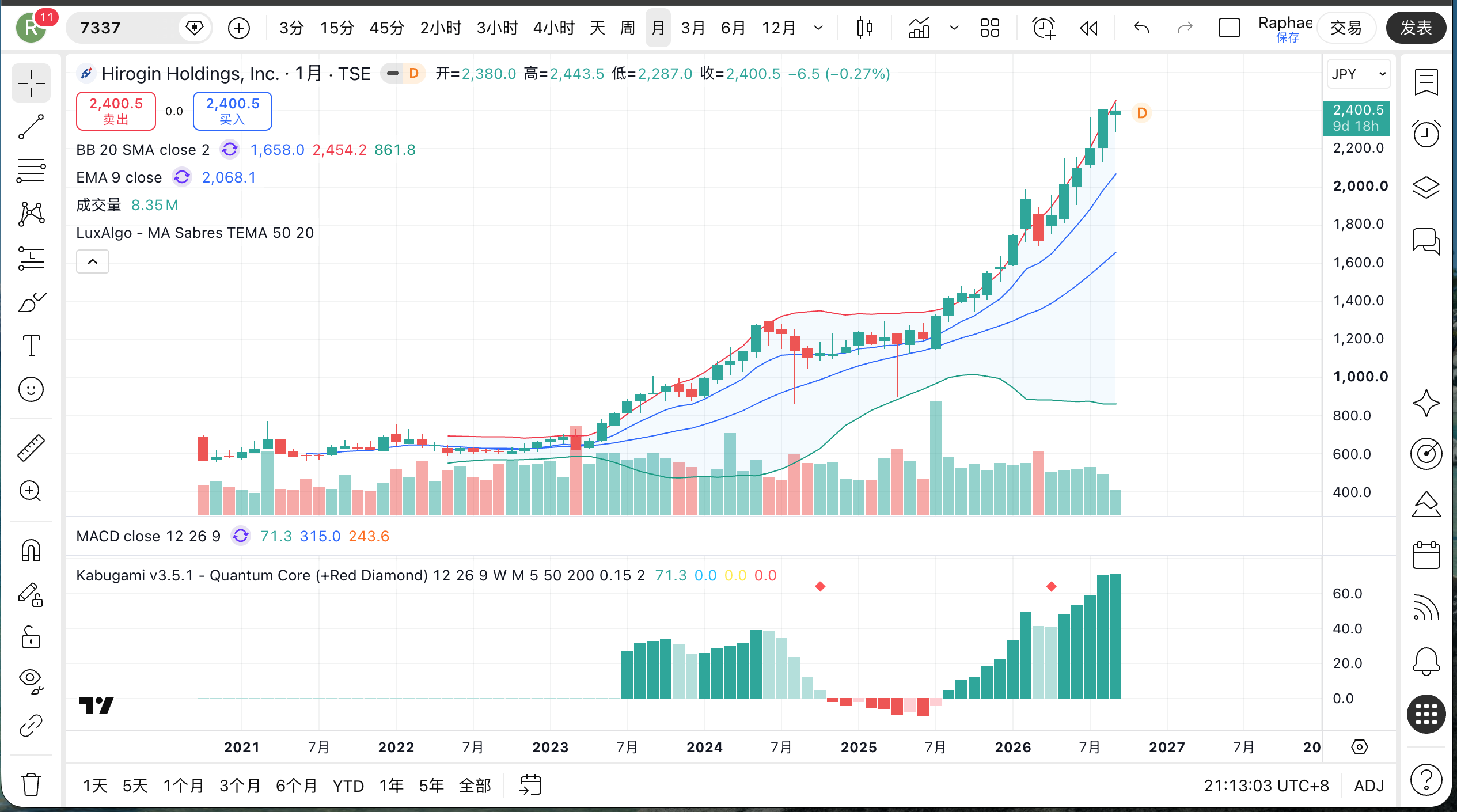Choose the pattern drawing tool
This screenshot has height=812, width=1457.
tap(31, 214)
